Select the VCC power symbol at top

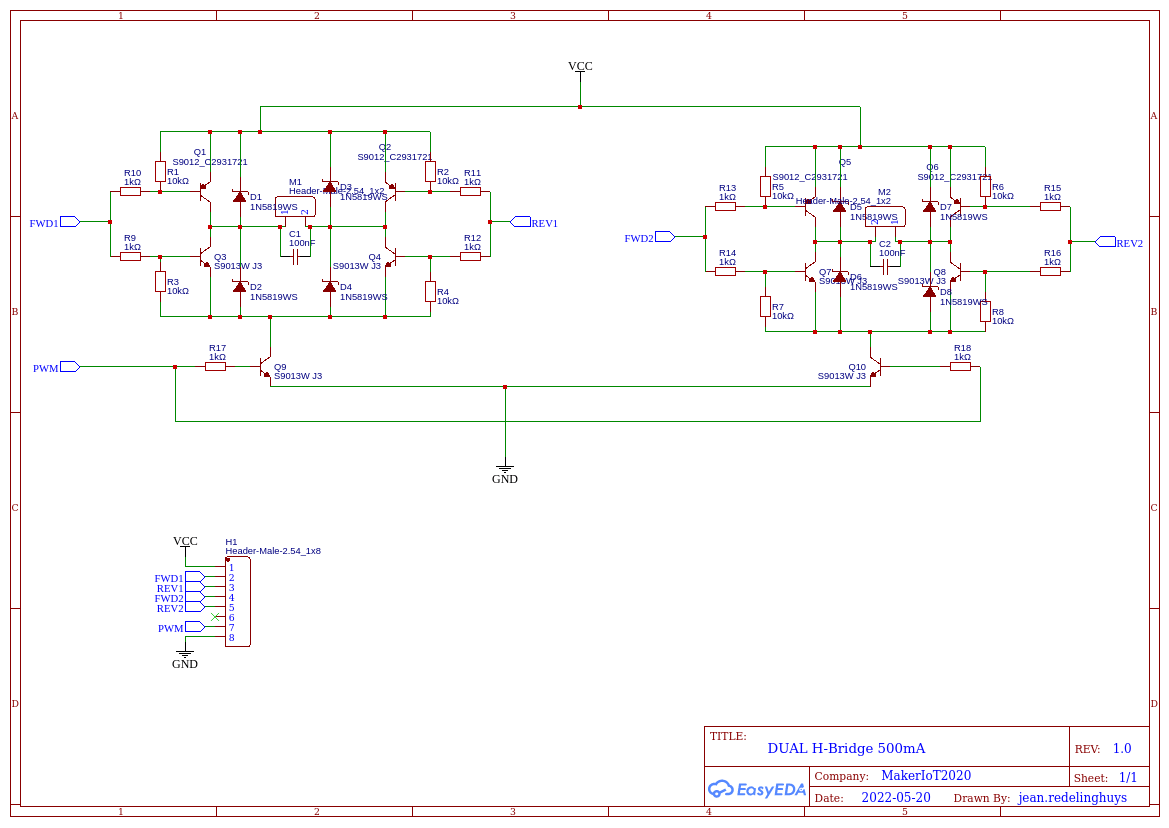[580, 67]
